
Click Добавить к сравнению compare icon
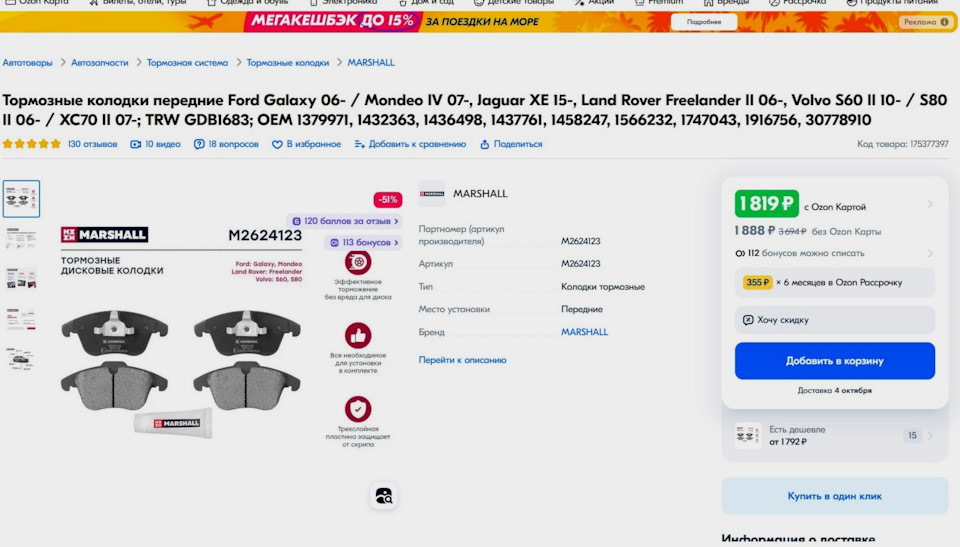[359, 145]
